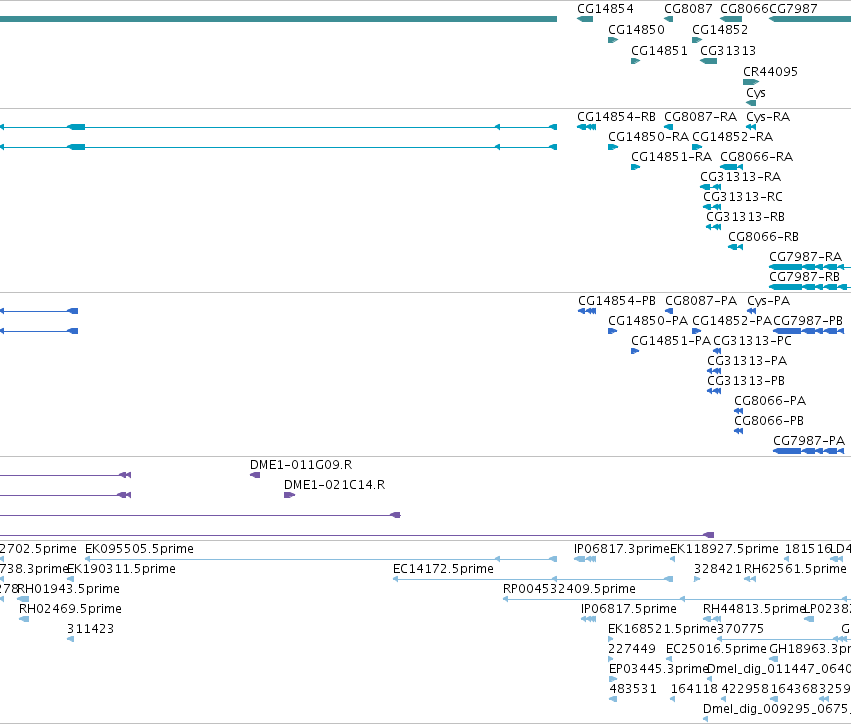Select transcript CG8066-RB
Screen dimensions: 851x724
pos(763,237)
